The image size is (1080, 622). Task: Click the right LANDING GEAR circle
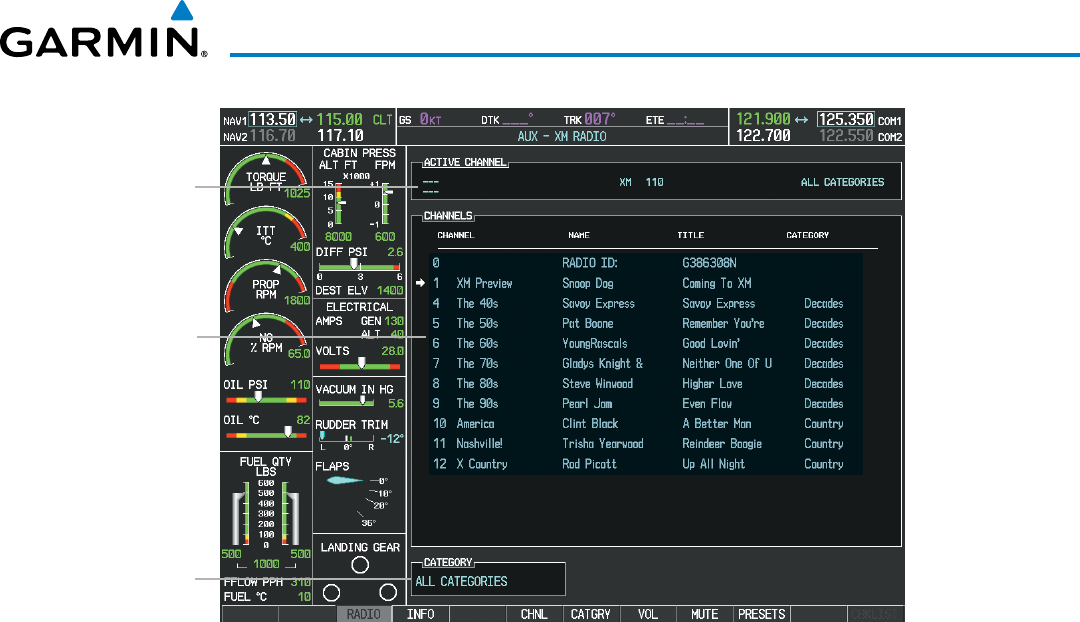(x=388, y=592)
